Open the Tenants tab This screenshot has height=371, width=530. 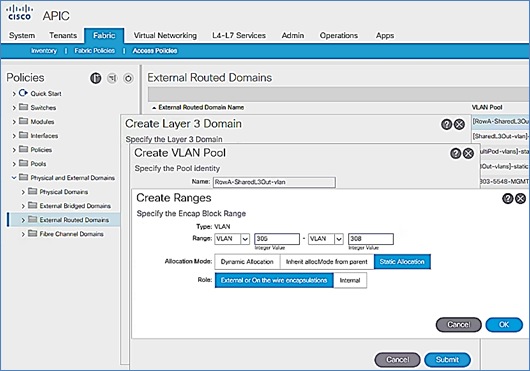point(63,35)
